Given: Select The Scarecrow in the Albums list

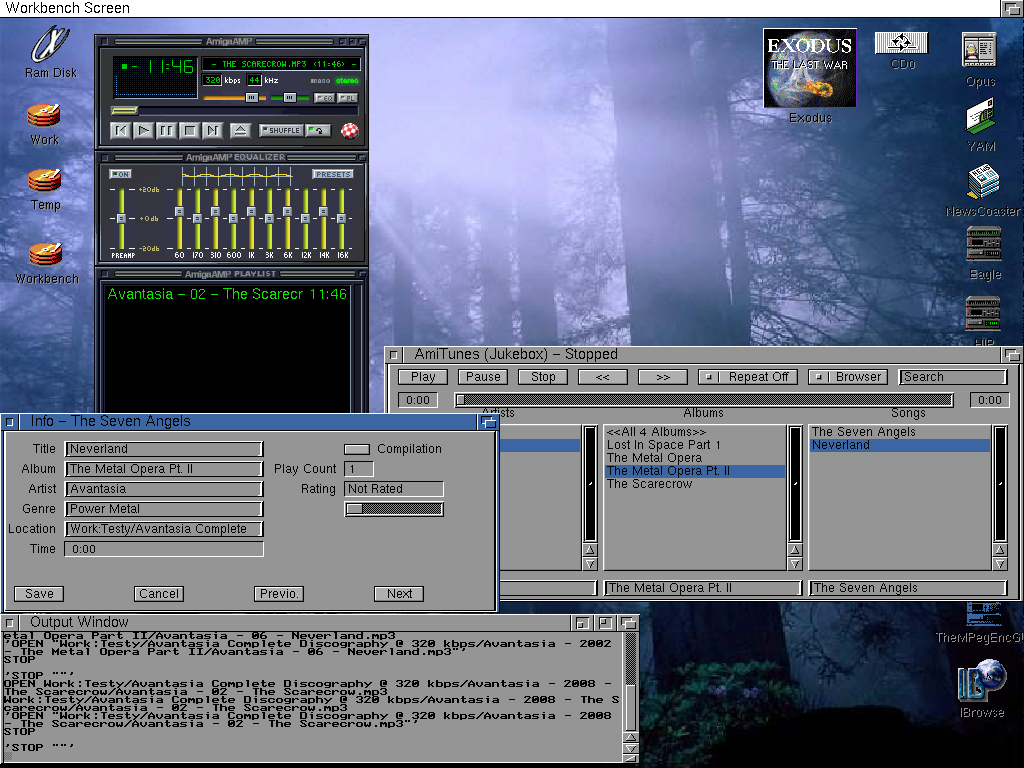Looking at the screenshot, I should [695, 484].
